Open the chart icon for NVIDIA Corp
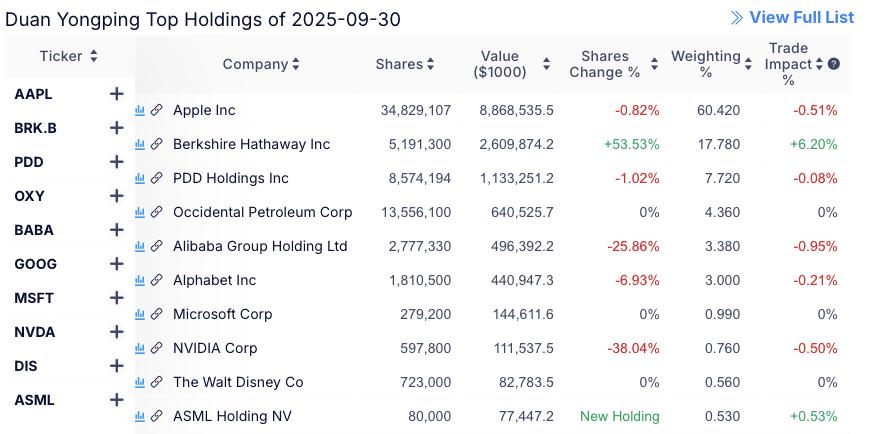This screenshot has height=434, width=869. pos(140,348)
